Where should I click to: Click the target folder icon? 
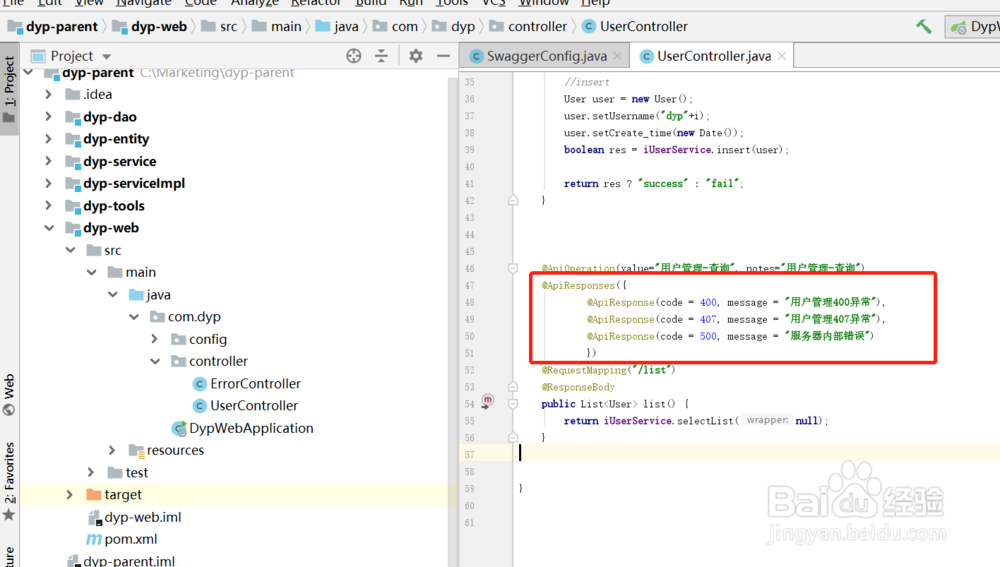tap(94, 495)
